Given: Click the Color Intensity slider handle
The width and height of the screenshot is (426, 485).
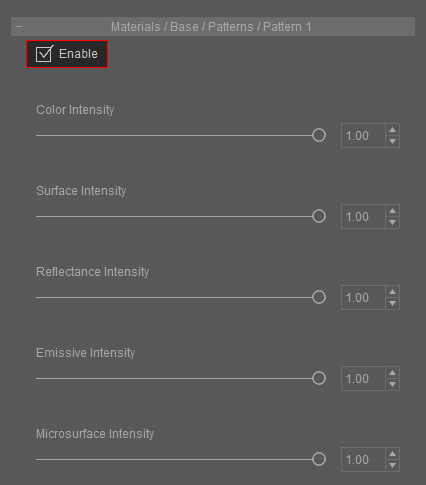Looking at the screenshot, I should pyautogui.click(x=319, y=135).
